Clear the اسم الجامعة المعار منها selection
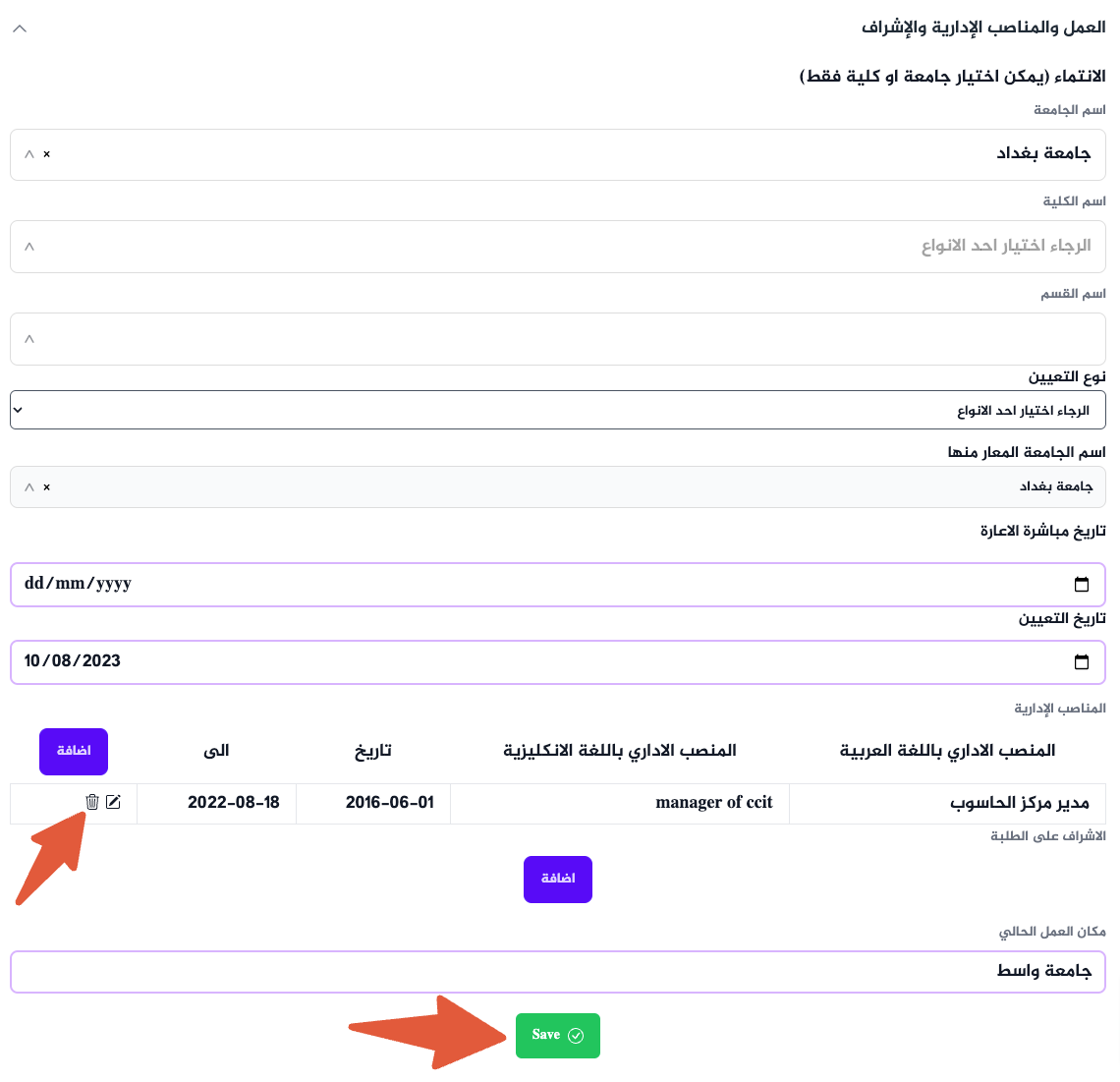 (x=46, y=487)
